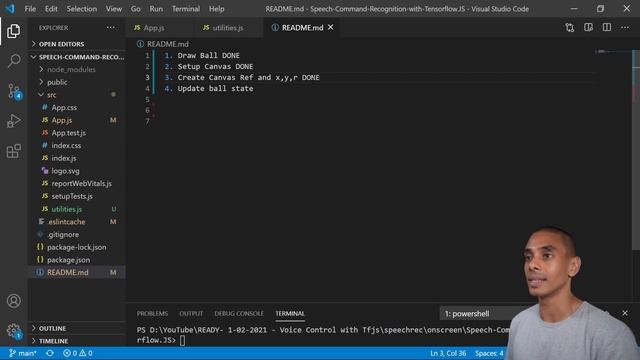Click the Open Changes icon in editor toolbar
The width and height of the screenshot is (640, 360).
[x=569, y=28]
